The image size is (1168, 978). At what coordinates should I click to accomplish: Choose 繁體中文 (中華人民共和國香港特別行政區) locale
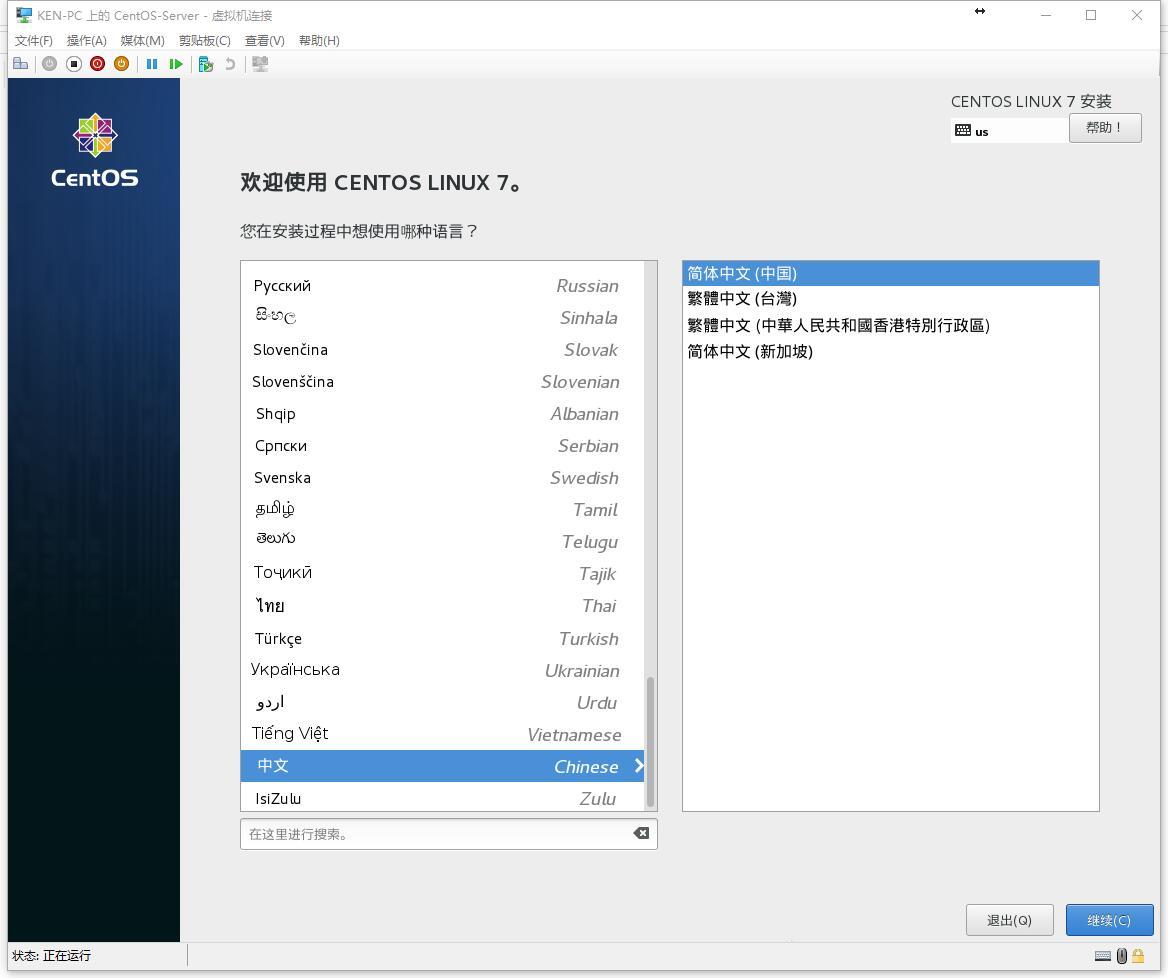click(x=890, y=326)
